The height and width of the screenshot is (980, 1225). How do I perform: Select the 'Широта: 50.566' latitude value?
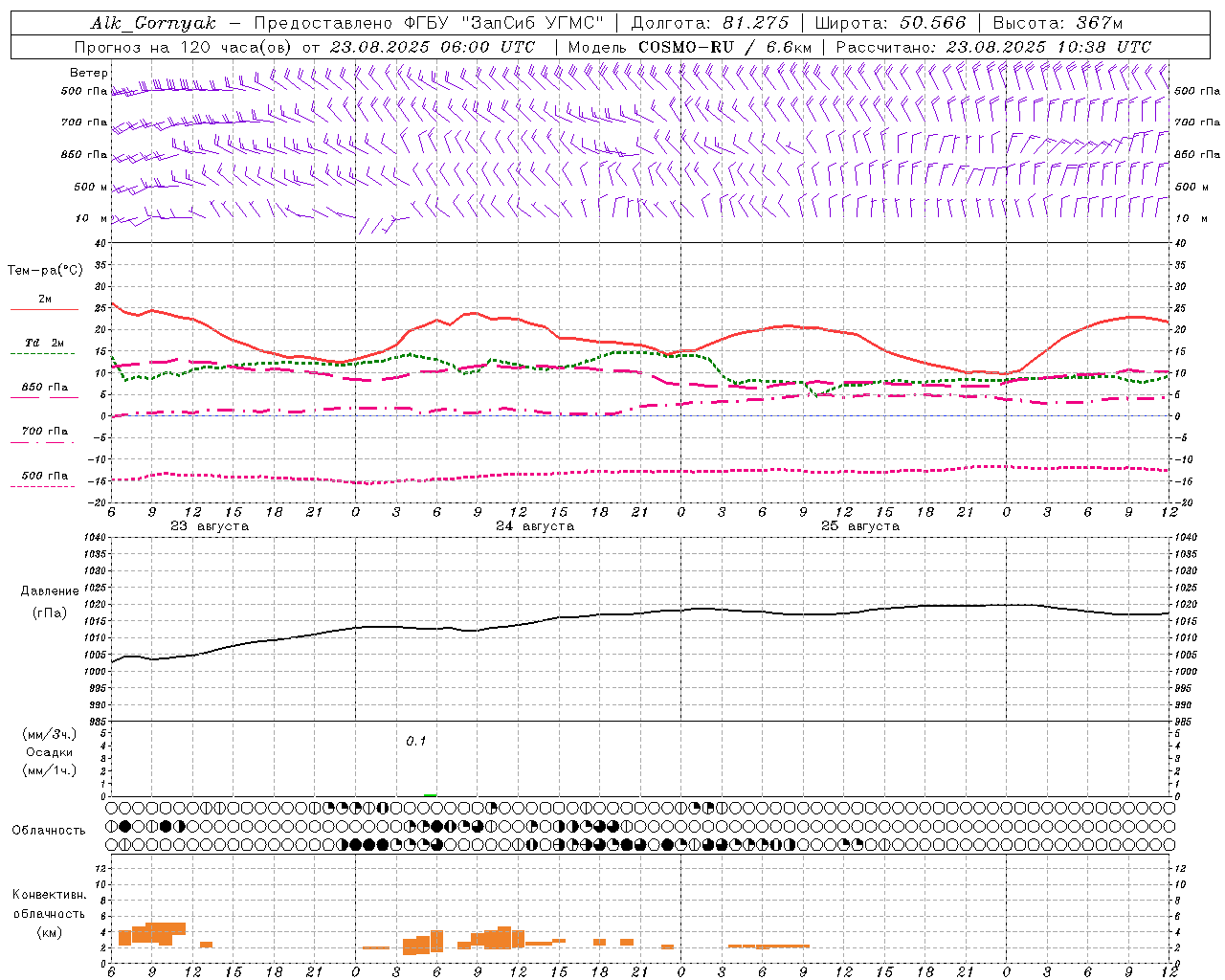click(x=890, y=23)
